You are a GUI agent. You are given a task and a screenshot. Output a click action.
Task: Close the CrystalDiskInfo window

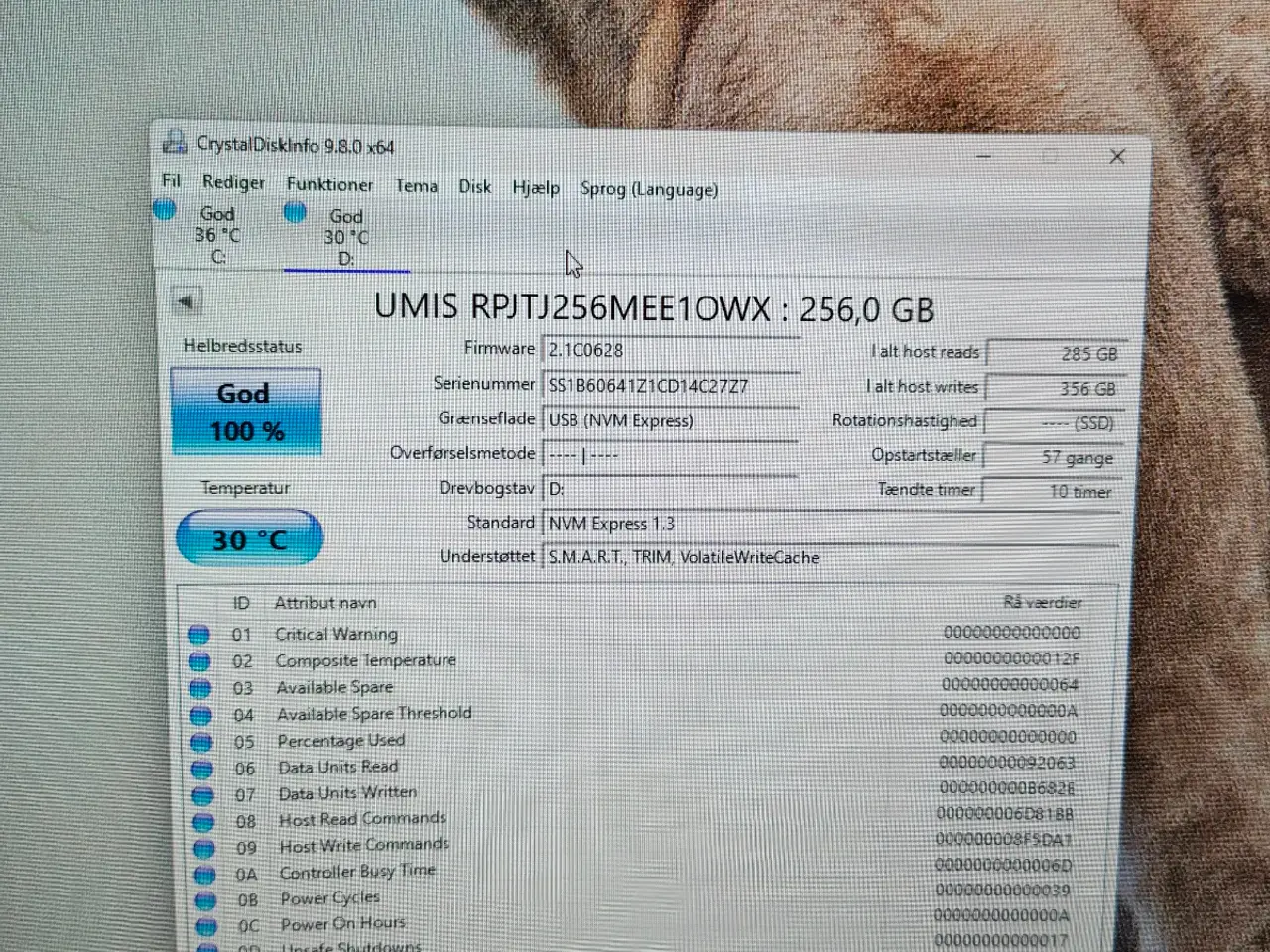pyautogui.click(x=1117, y=156)
